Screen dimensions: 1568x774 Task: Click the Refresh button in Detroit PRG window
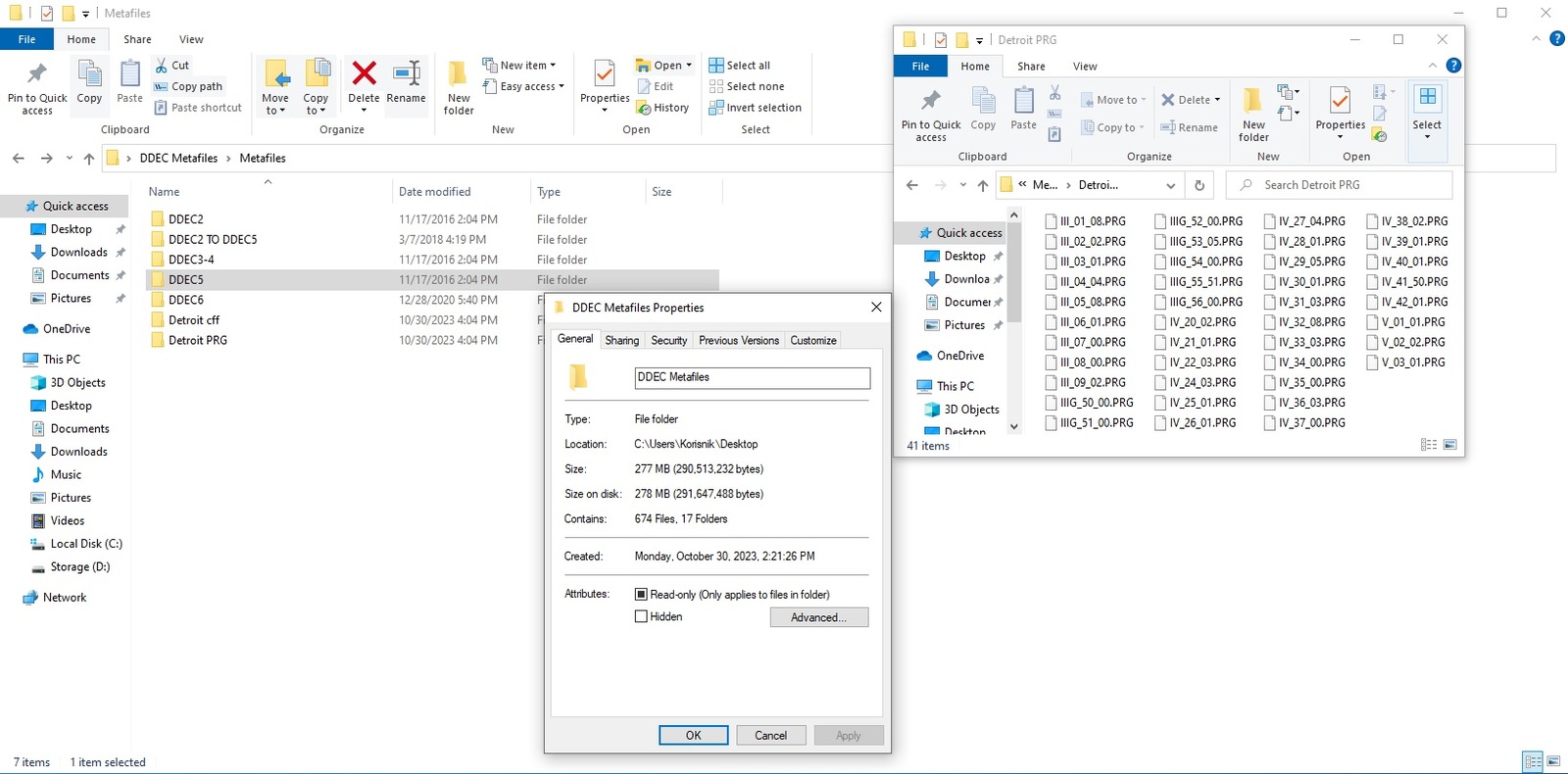(x=1199, y=185)
